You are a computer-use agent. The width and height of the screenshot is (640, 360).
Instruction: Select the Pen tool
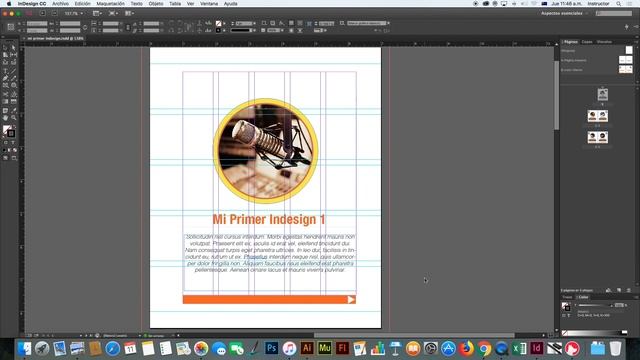point(5,78)
